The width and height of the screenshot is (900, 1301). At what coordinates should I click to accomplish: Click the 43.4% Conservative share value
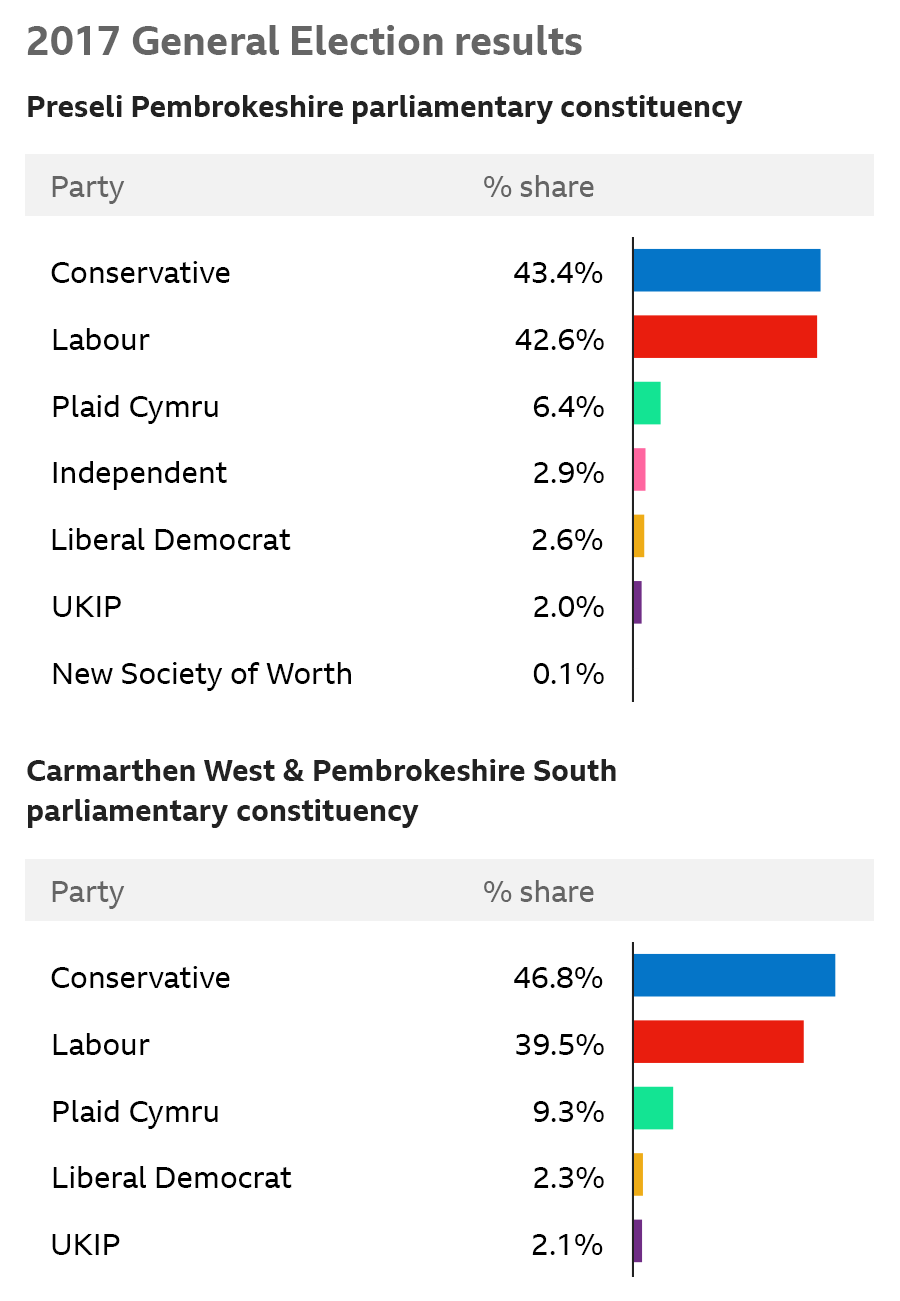558,273
